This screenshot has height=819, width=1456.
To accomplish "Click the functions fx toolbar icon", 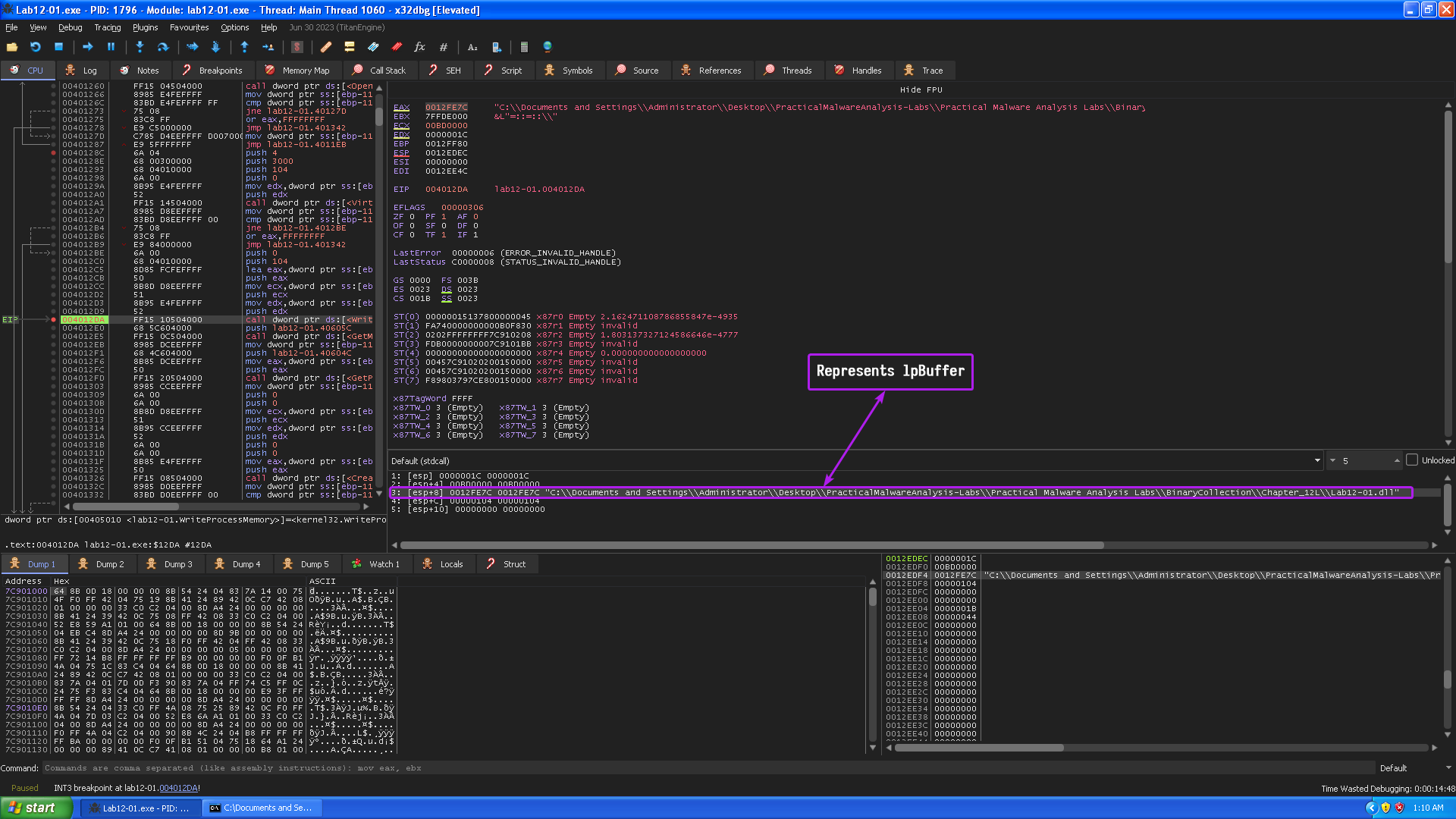I will tap(419, 47).
